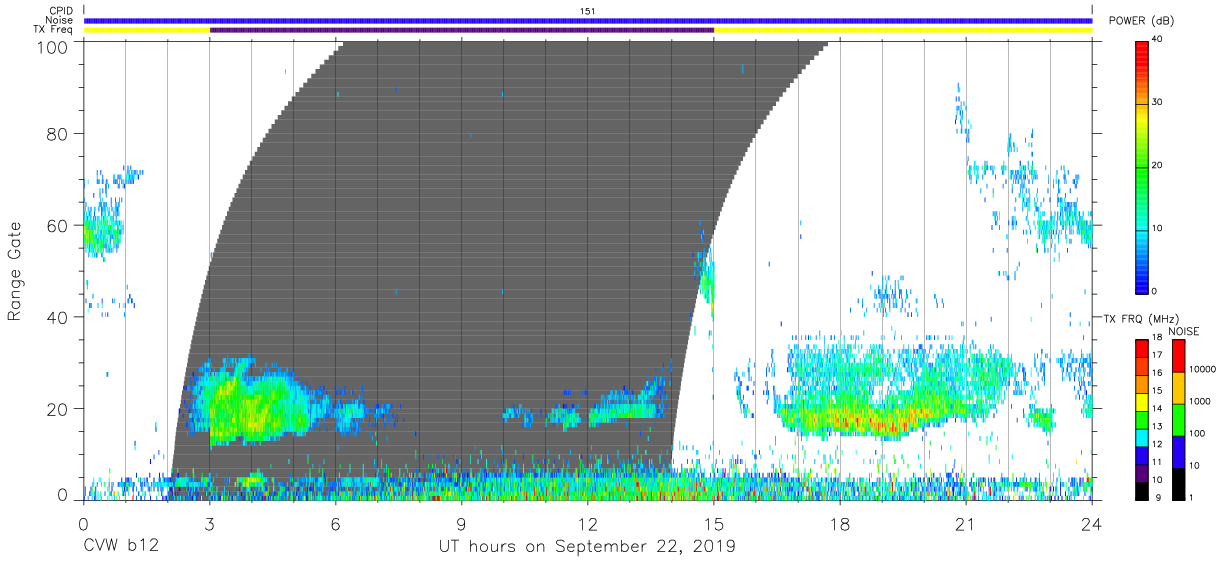
Task: Click the 24 hour tick on the UT axis
Action: 1092,522
